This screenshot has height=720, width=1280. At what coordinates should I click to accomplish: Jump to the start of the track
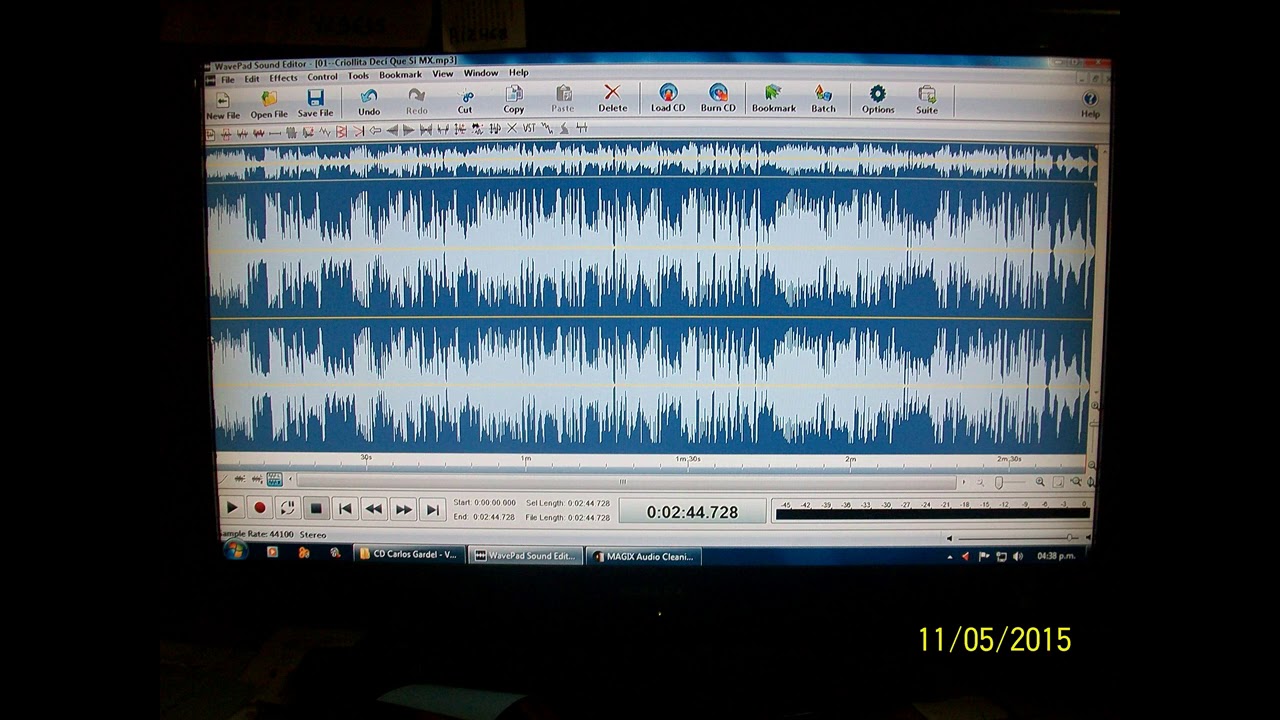click(x=345, y=509)
